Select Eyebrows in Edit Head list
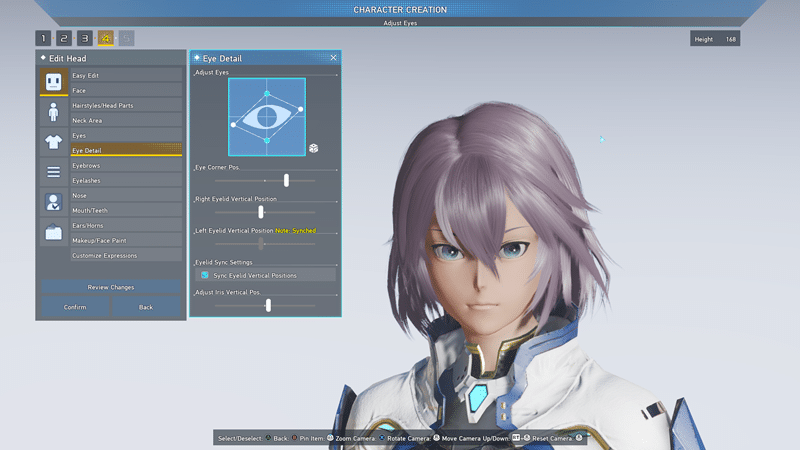The height and width of the screenshot is (450, 800). point(125,165)
